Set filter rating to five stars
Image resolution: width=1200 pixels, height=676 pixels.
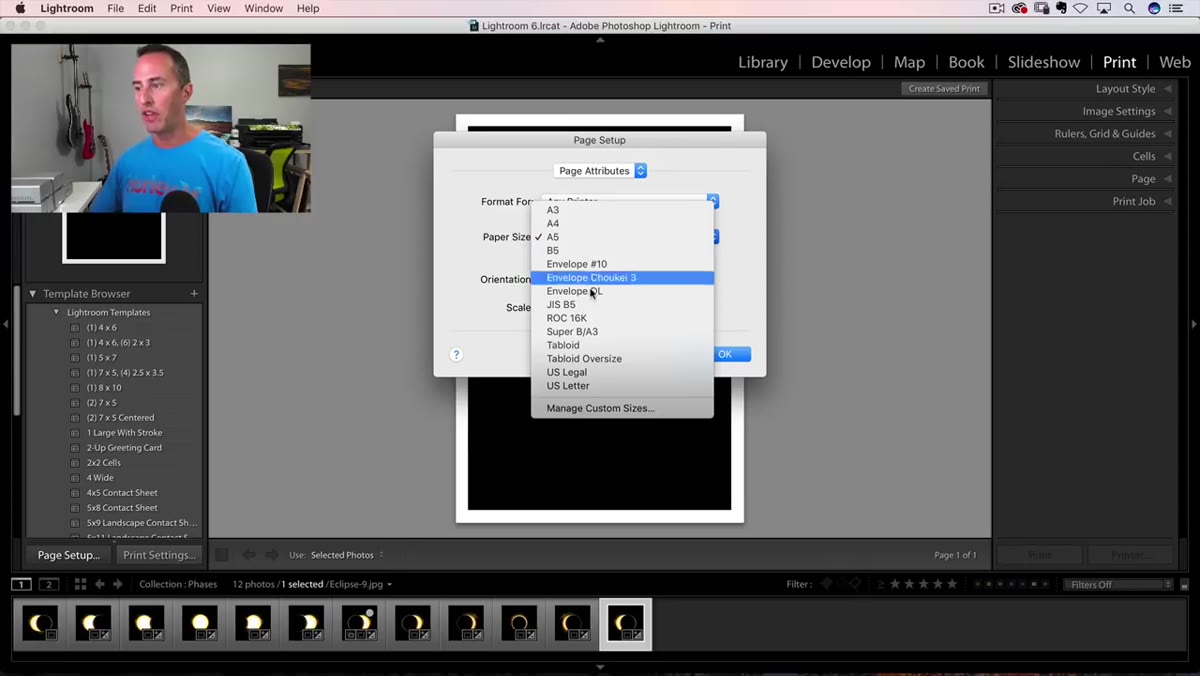tap(952, 584)
